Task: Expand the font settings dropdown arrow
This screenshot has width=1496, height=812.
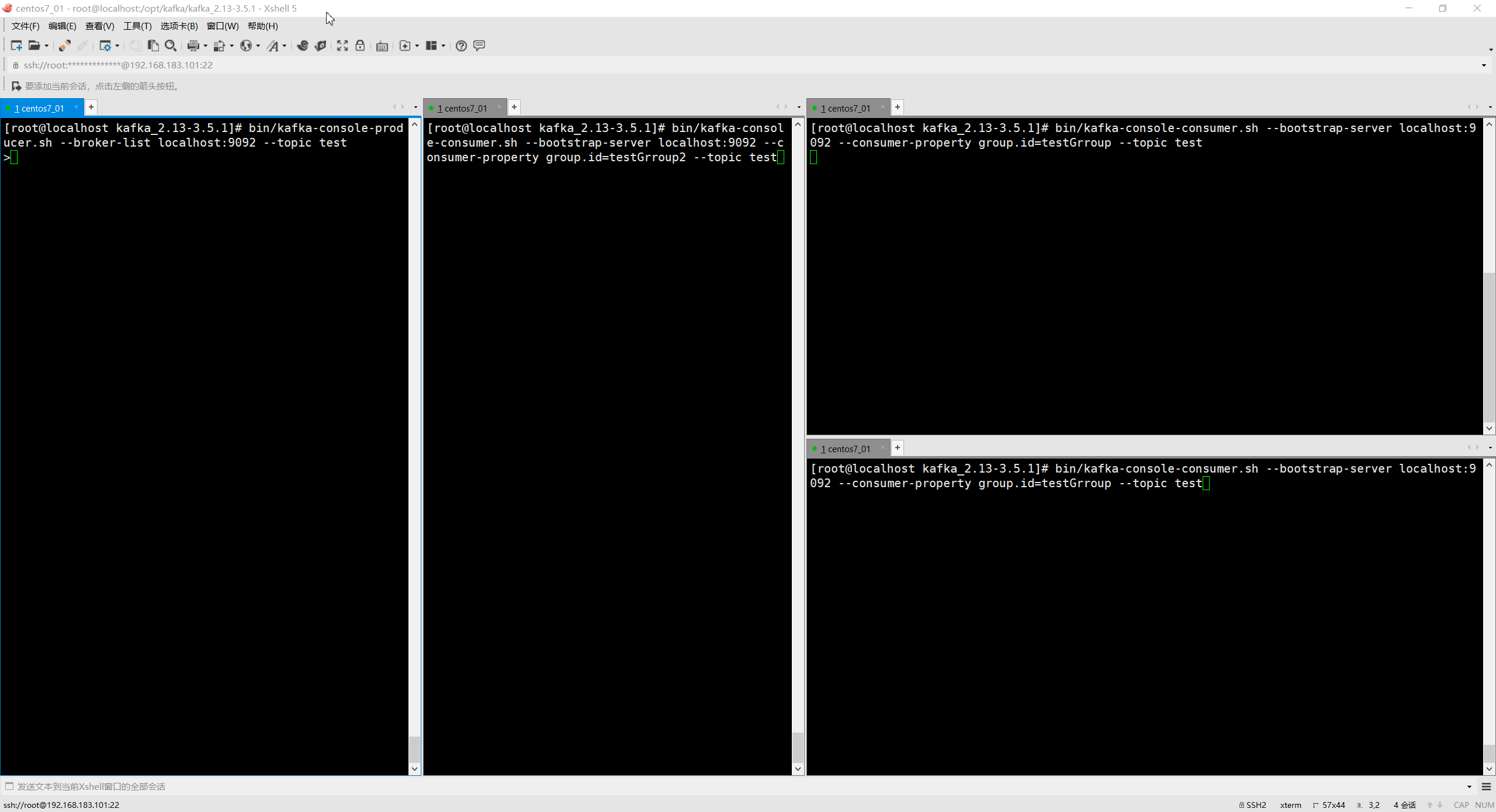Action: click(x=285, y=46)
